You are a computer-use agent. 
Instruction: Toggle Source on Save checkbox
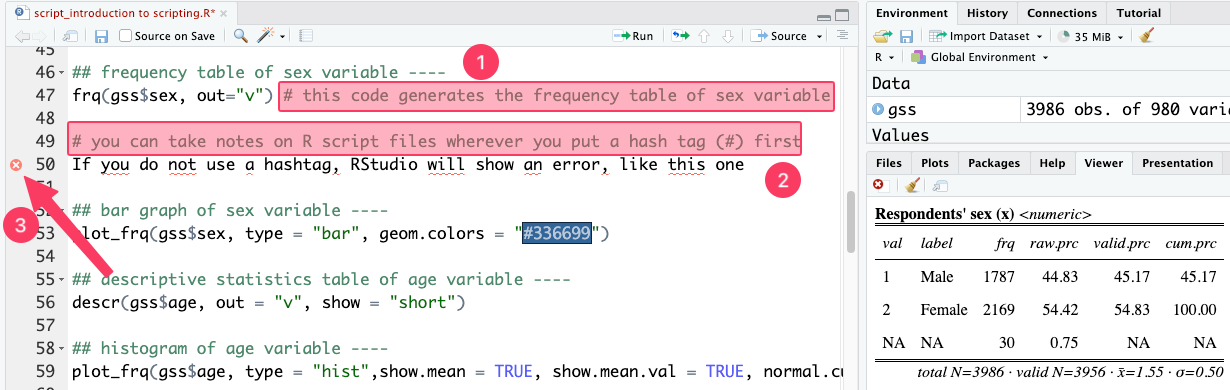pos(125,36)
